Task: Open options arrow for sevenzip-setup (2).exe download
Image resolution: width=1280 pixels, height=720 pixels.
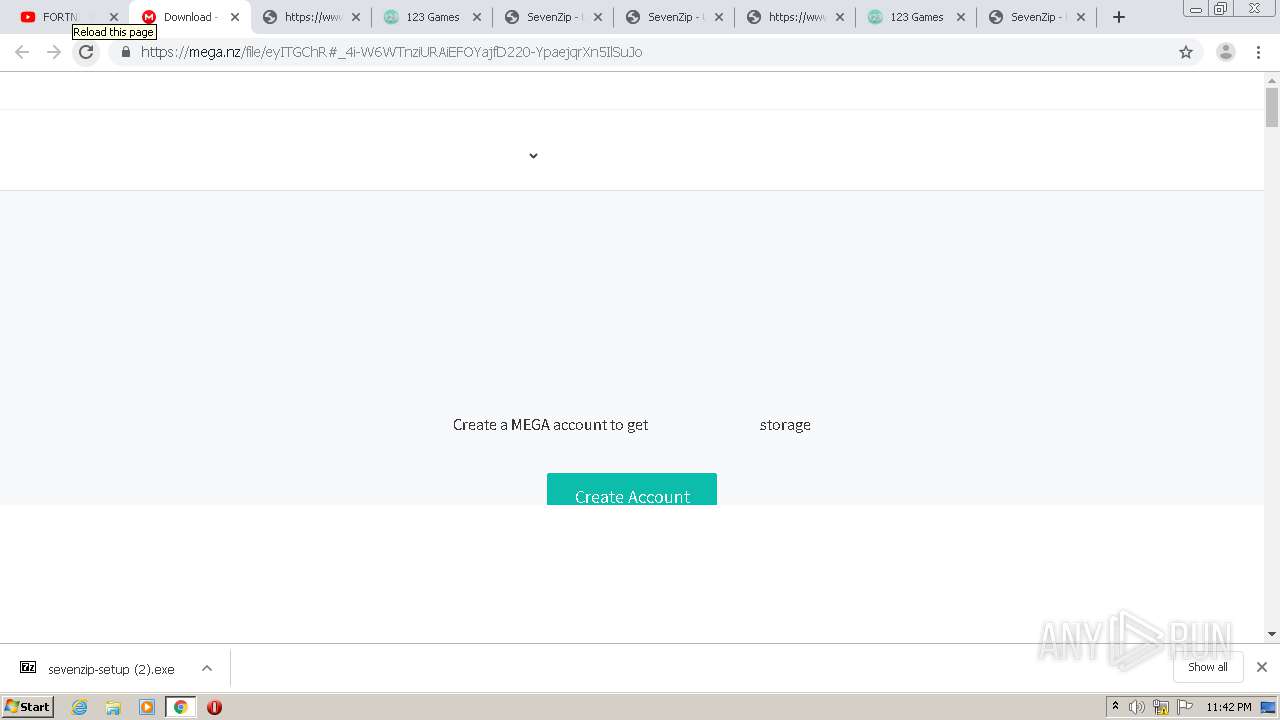Action: point(207,668)
